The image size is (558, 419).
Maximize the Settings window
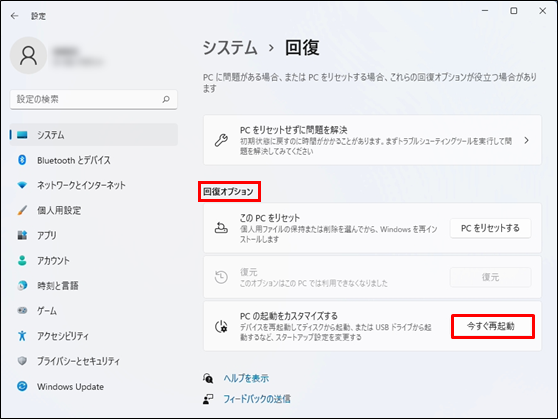tap(514, 11)
